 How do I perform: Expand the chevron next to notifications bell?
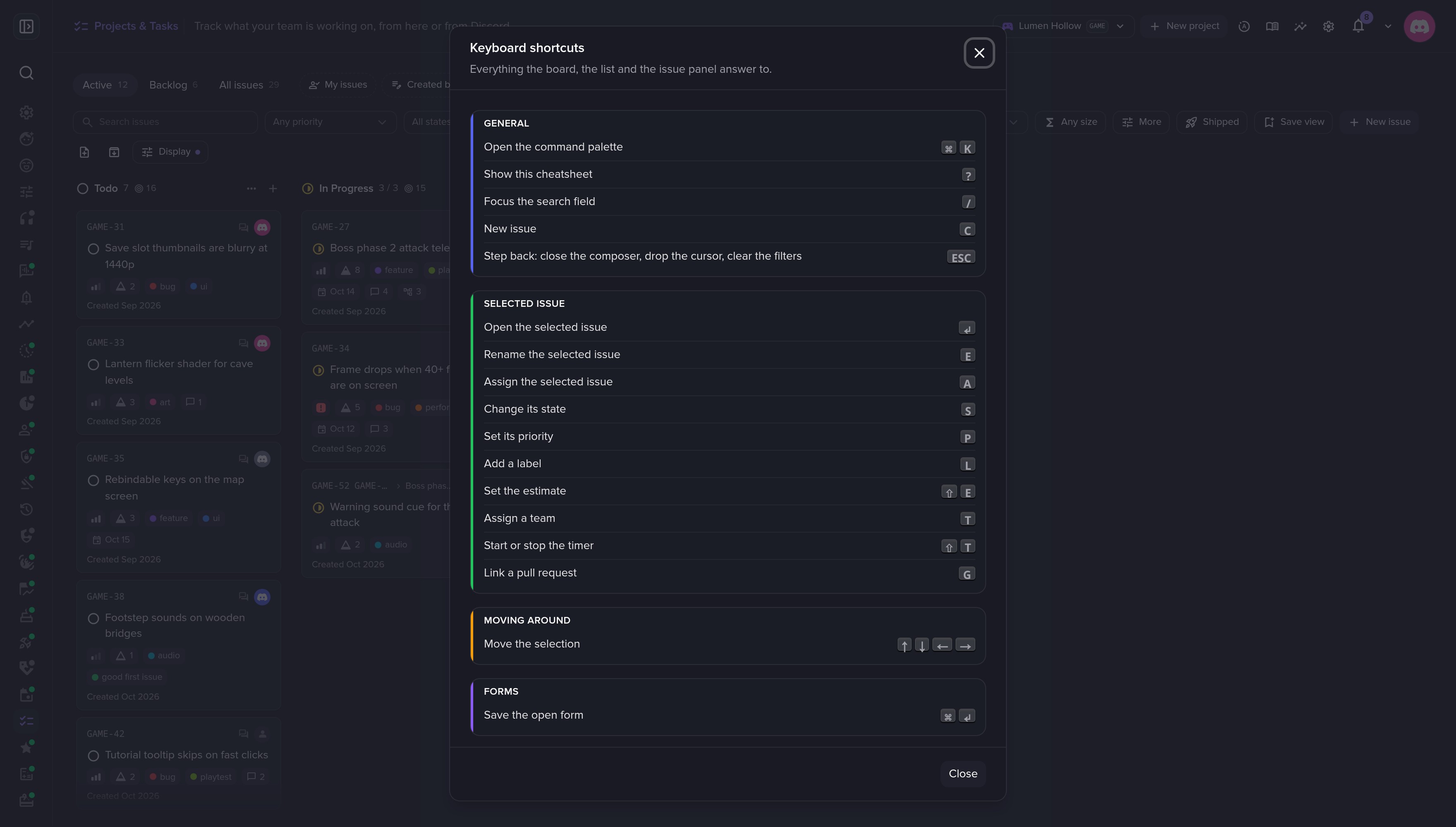click(x=1388, y=26)
